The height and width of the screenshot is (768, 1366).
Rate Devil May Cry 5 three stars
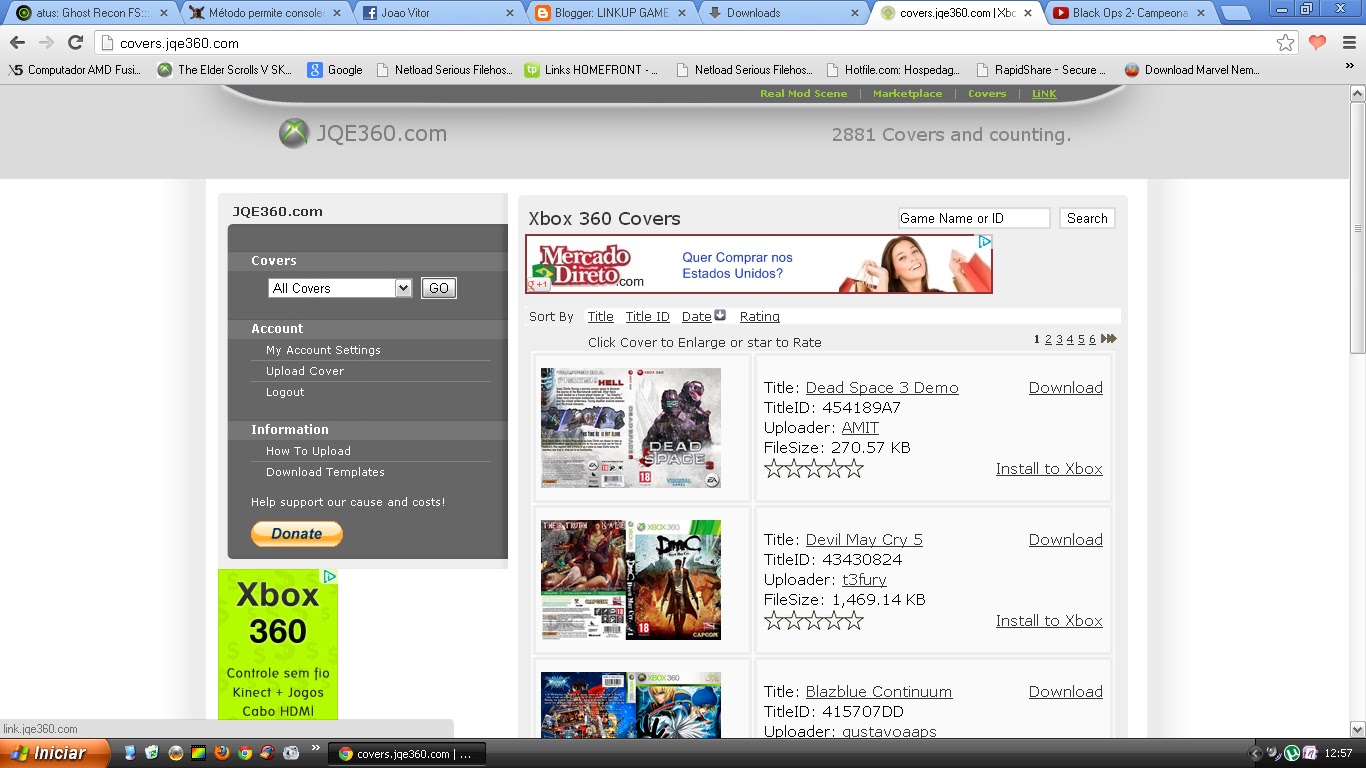[x=814, y=620]
